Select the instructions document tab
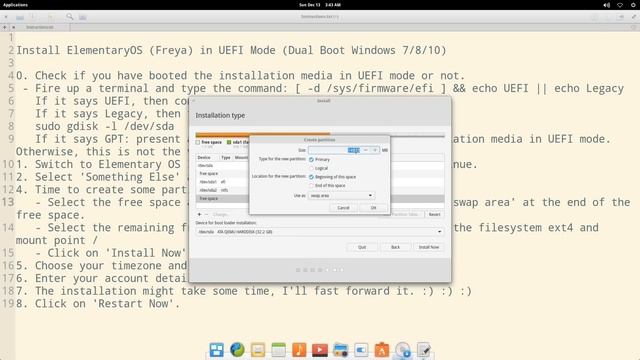The width and height of the screenshot is (640, 360). point(40,27)
